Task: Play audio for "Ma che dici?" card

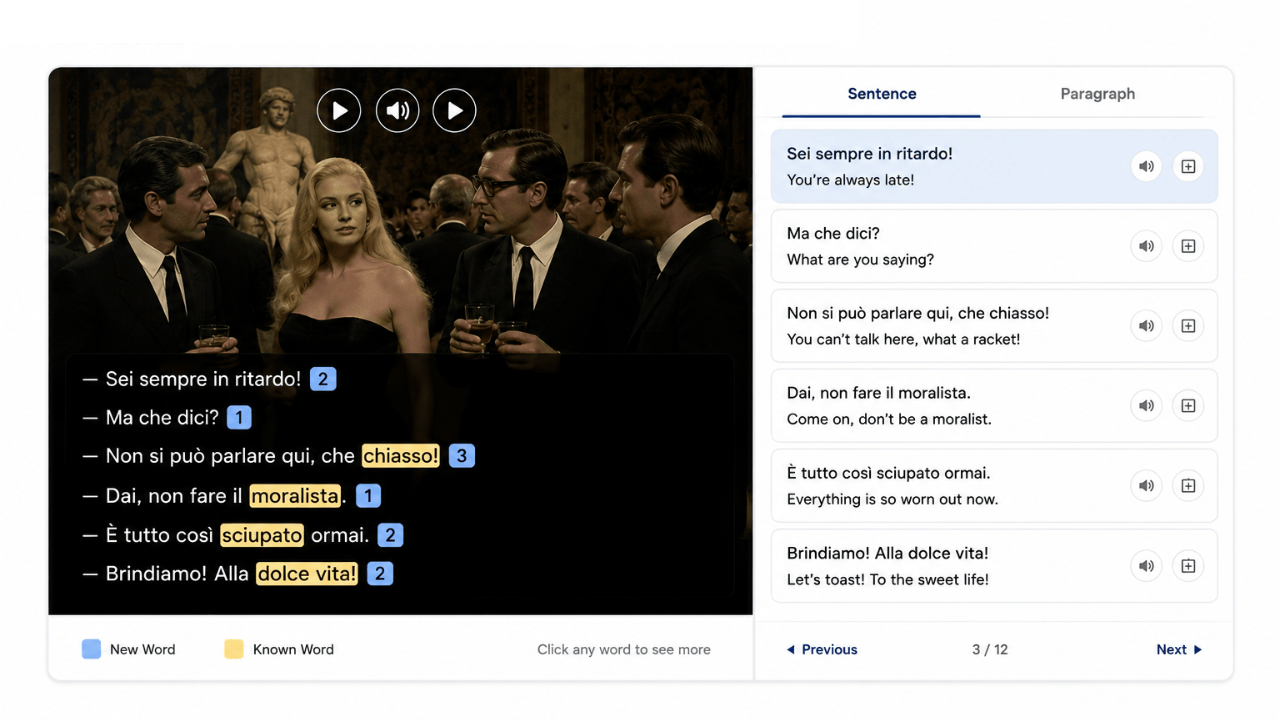Action: pos(1146,246)
